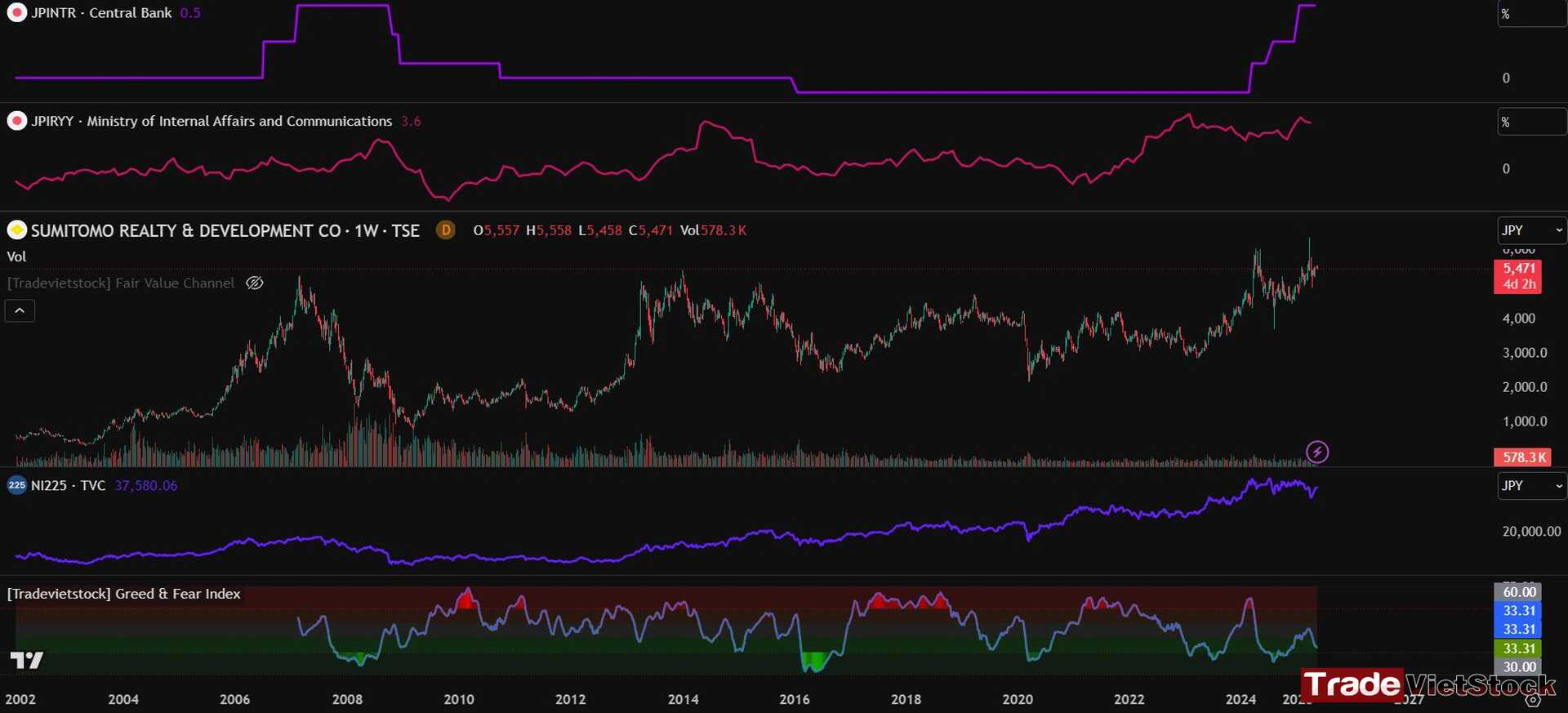
Task: Click the close price C5,471
Action: tap(651, 230)
